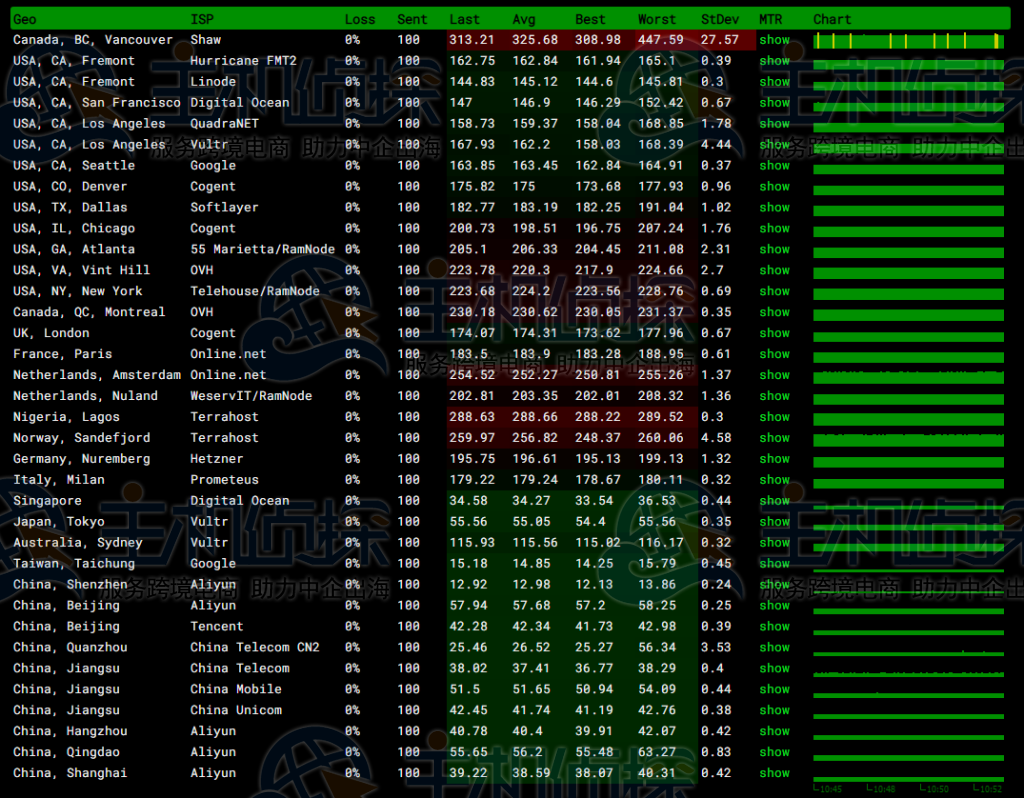This screenshot has height=798, width=1024.
Task: Click 'show' for Beijing Tencent row
Action: coord(774,626)
